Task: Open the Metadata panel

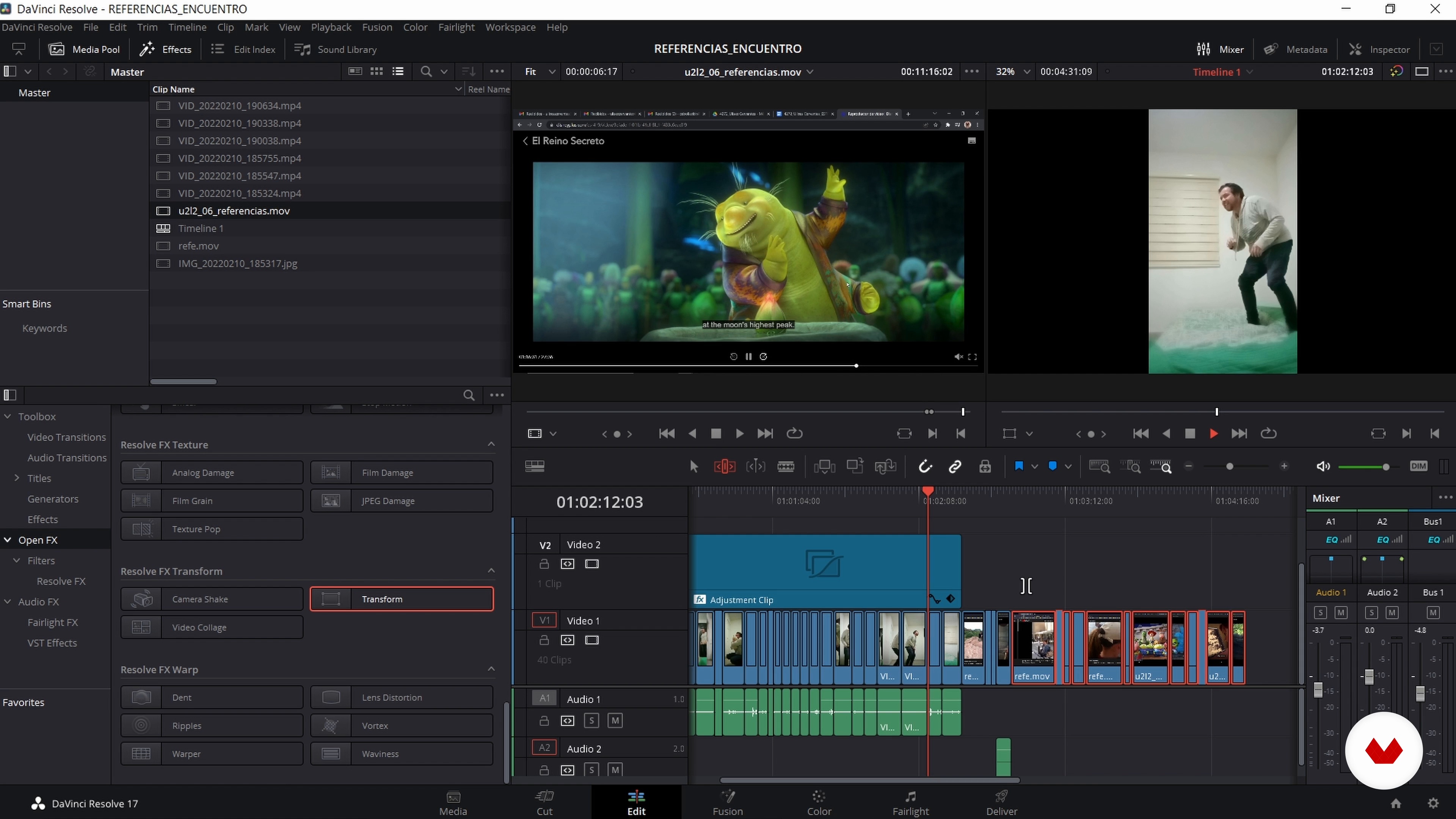Action: (x=1296, y=49)
